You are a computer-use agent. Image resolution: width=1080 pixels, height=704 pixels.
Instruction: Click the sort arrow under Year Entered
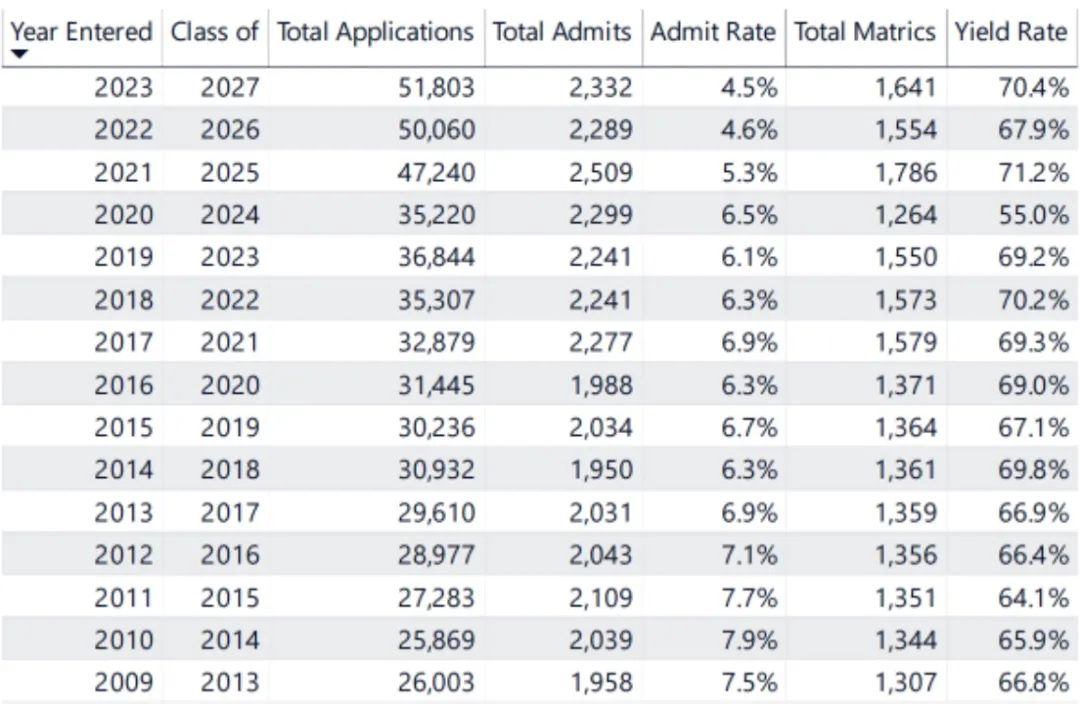(19, 54)
